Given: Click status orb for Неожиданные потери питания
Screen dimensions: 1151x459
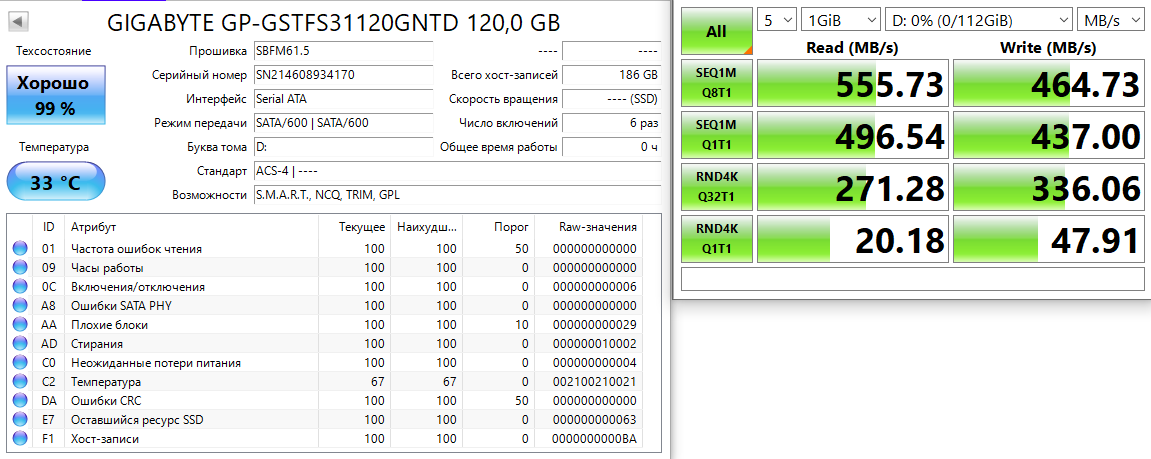Looking at the screenshot, I should point(20,363).
